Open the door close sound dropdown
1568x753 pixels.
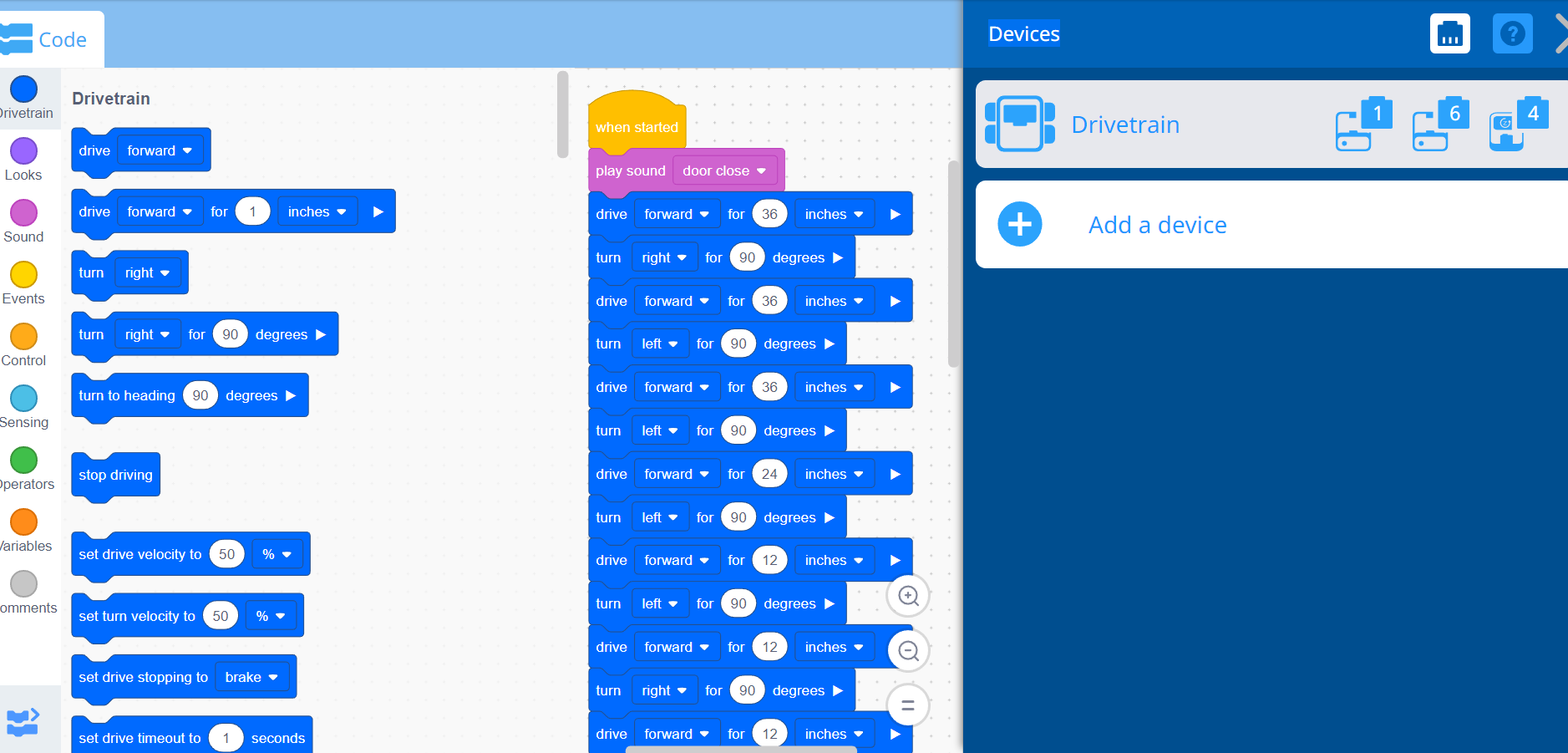pos(724,170)
